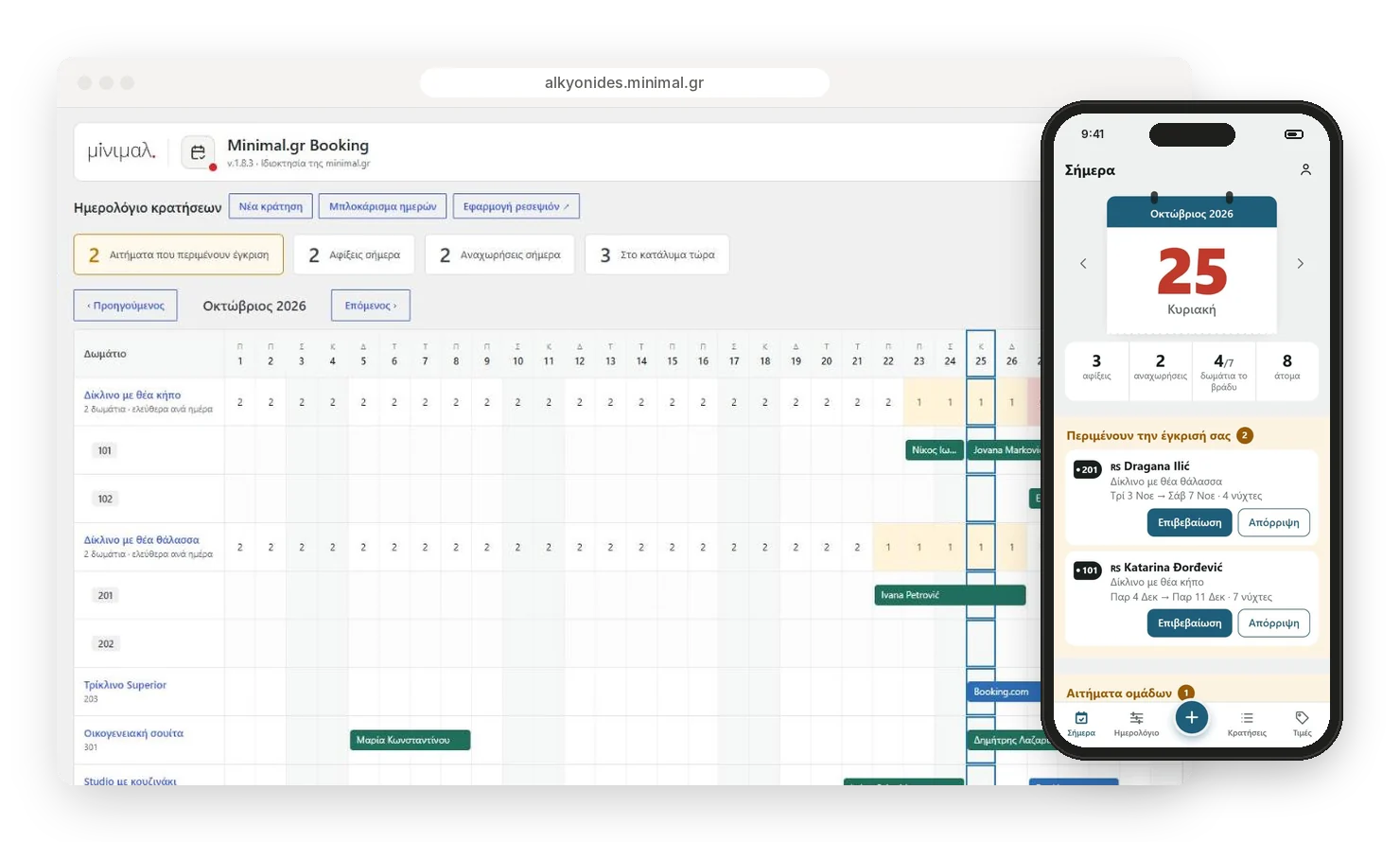The width and height of the screenshot is (1400, 842).
Task: Open the Μαρία Κωνσταντίνου booking bar
Action: (x=410, y=740)
